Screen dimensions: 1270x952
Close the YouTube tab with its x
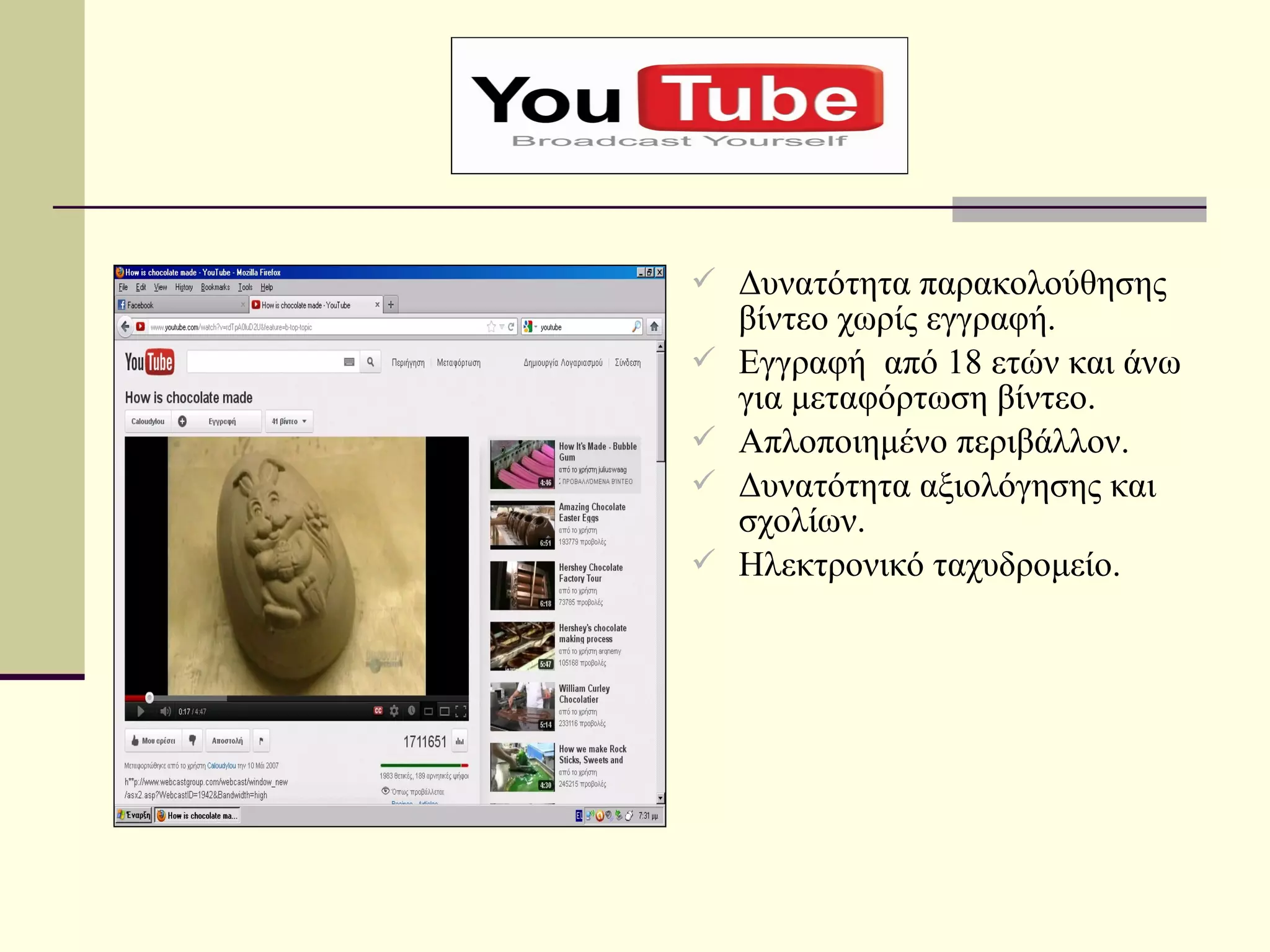(377, 305)
